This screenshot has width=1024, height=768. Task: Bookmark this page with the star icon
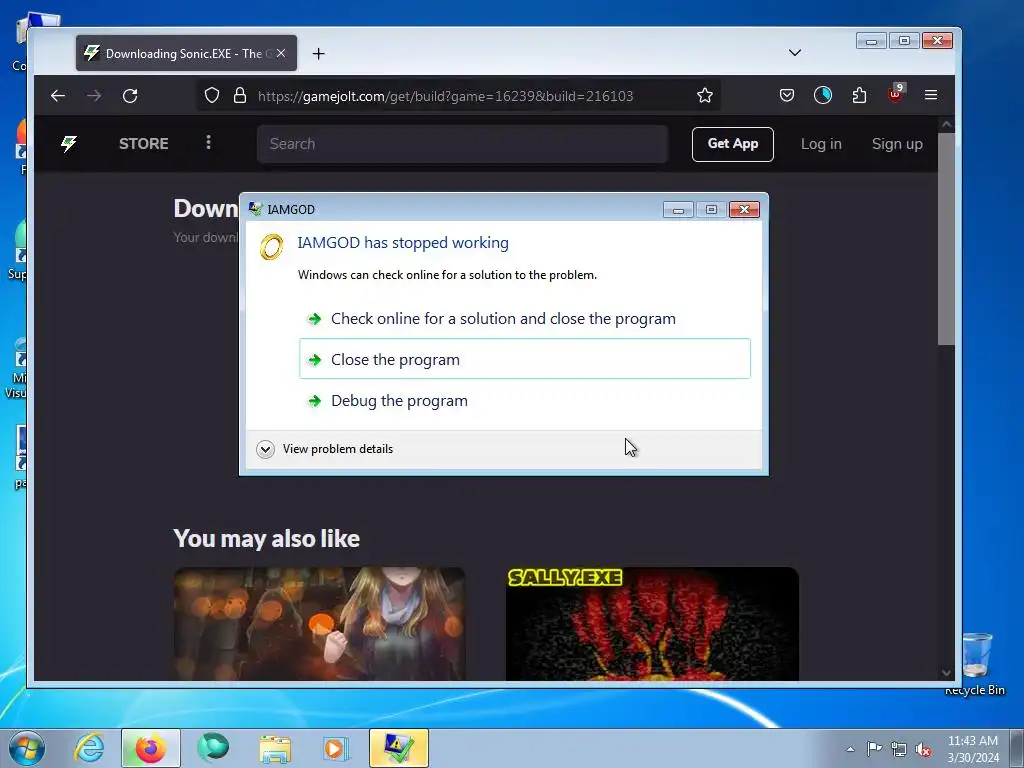coord(705,95)
